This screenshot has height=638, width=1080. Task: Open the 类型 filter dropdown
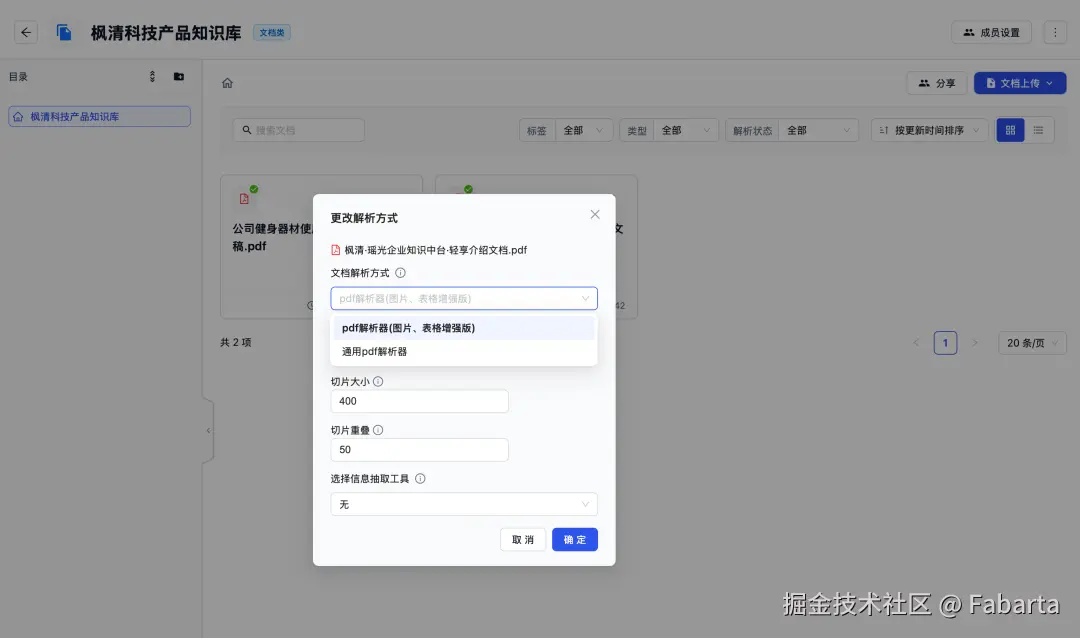(685, 129)
